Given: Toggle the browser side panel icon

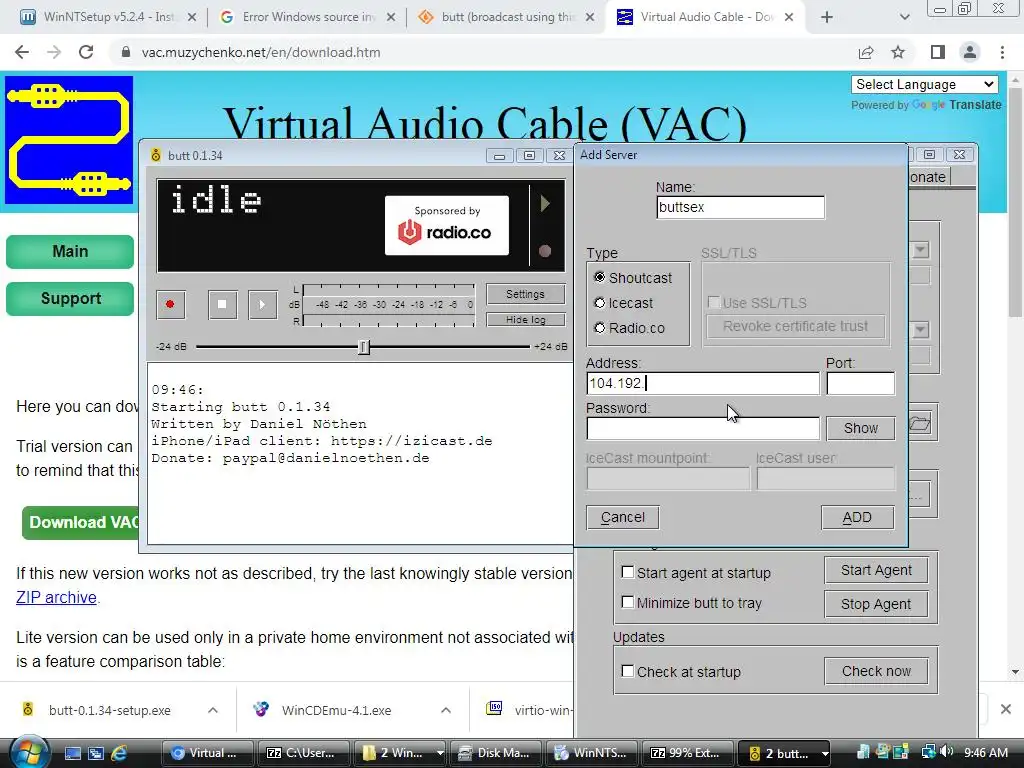Looking at the screenshot, I should pos(938,52).
